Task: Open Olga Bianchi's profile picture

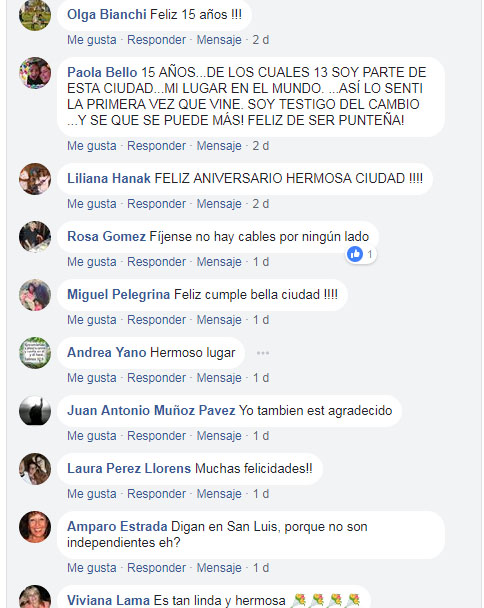Action: [35, 15]
